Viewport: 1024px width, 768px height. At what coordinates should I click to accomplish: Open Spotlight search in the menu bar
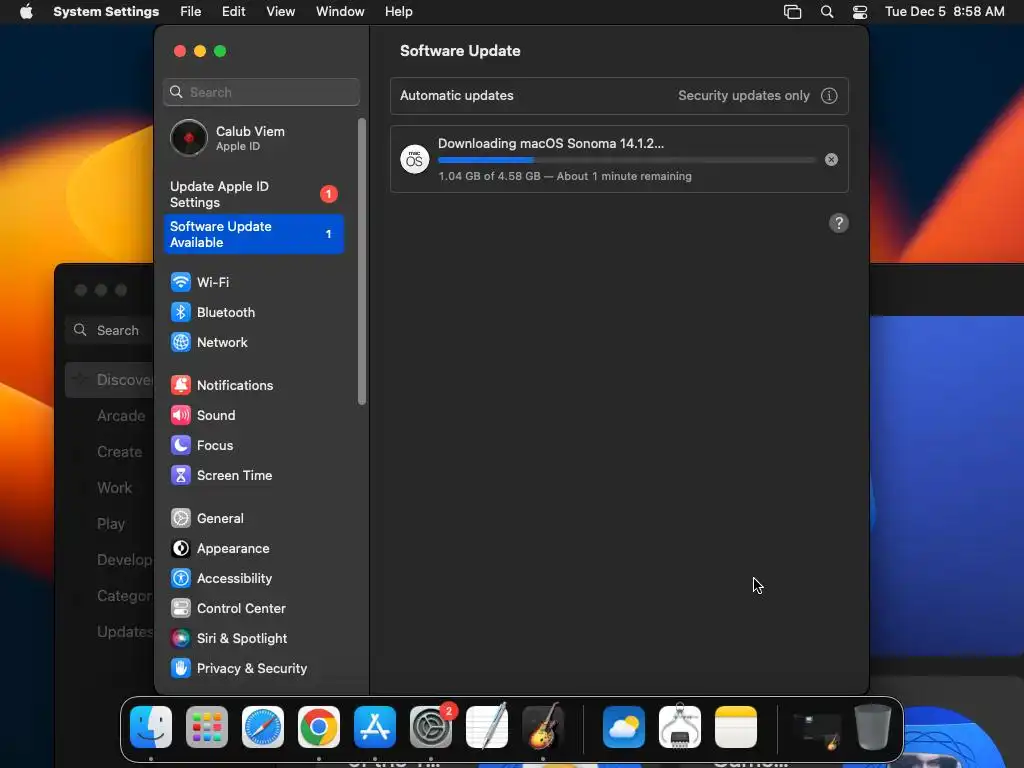click(827, 12)
